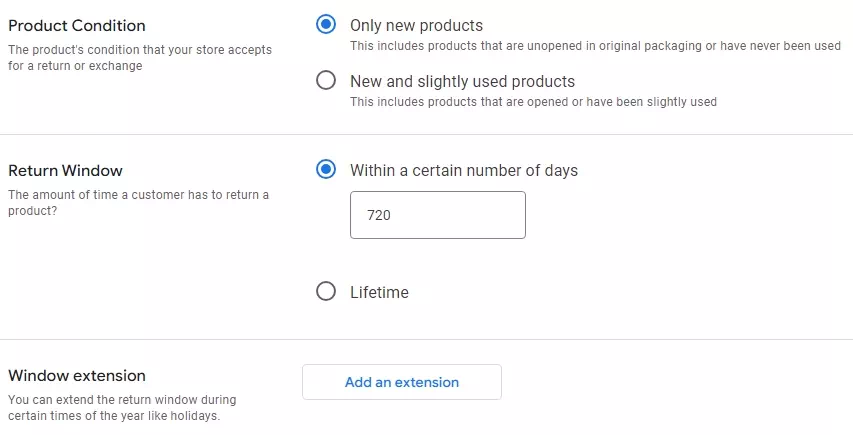
Task: Click the opened or slightly used description text
Action: (533, 102)
